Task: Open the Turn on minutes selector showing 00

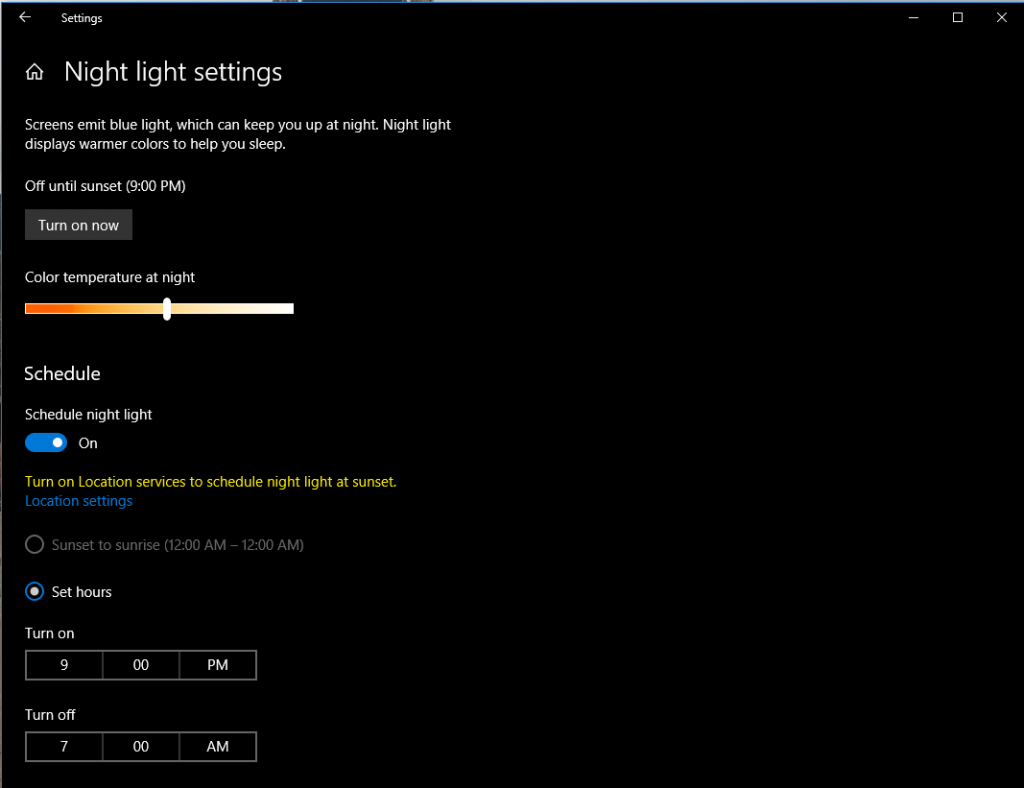Action: [140, 664]
